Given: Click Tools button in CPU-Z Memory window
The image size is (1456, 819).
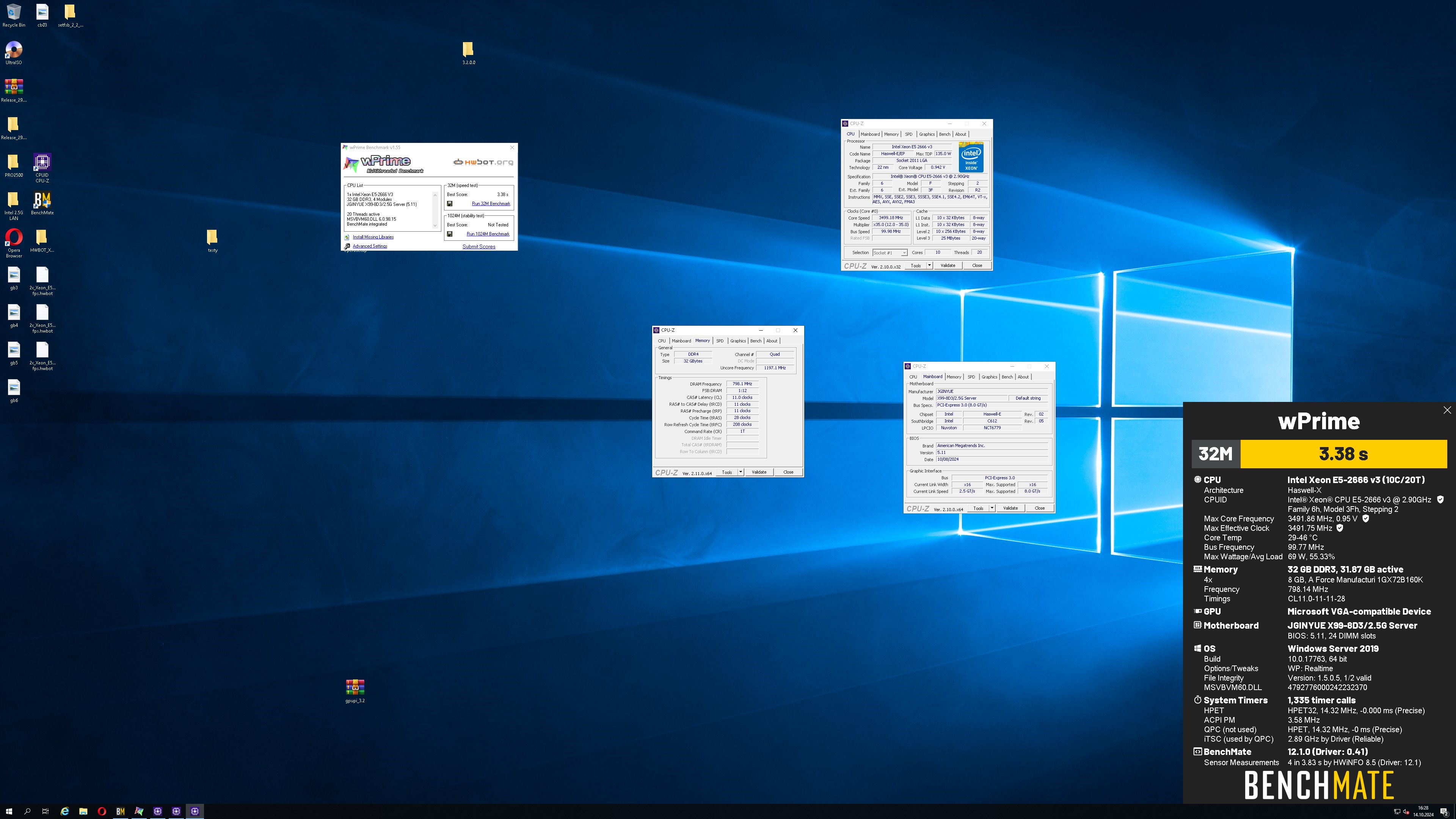Looking at the screenshot, I should coord(727,472).
